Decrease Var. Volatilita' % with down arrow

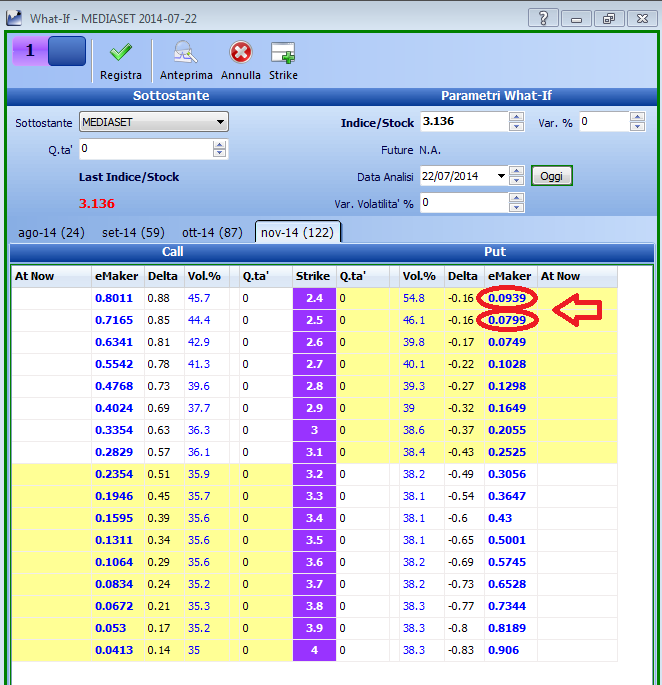[x=516, y=208]
